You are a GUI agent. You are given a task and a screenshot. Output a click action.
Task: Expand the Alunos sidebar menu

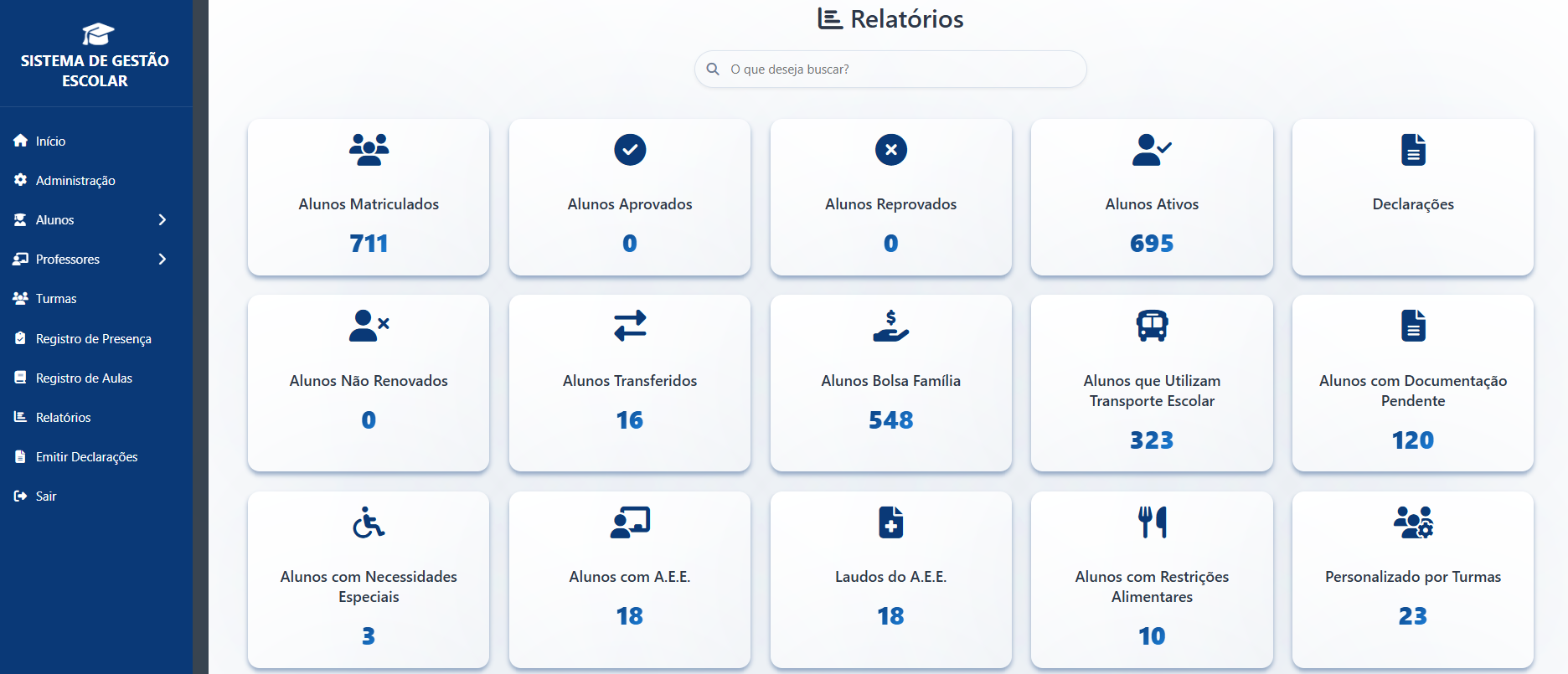pyautogui.click(x=92, y=219)
